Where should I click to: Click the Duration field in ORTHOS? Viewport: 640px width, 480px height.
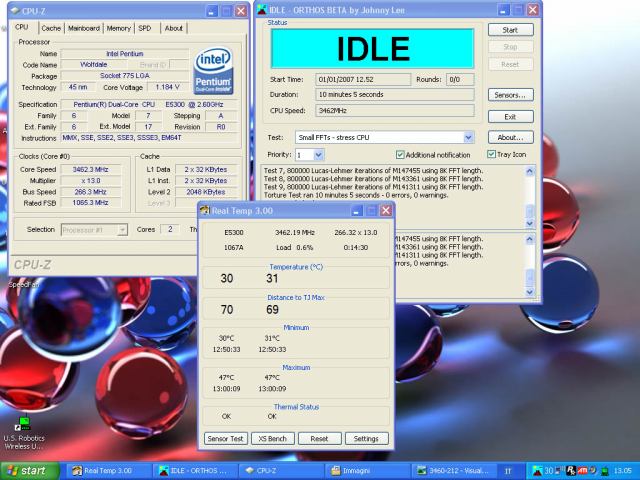[x=395, y=95]
